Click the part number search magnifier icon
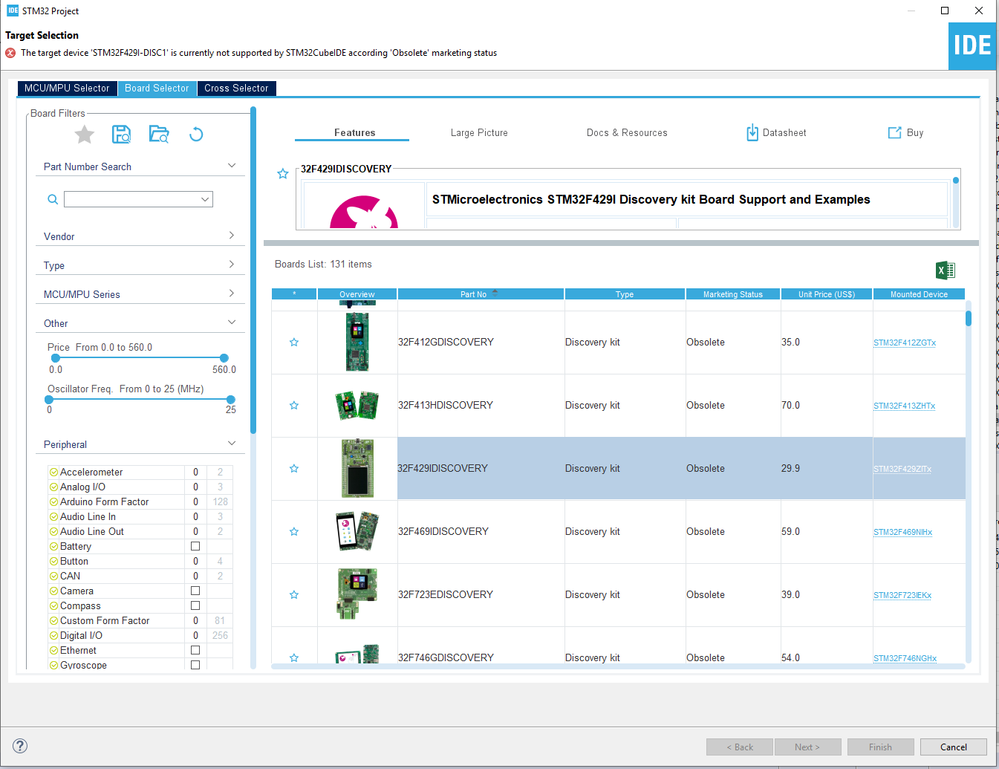The image size is (999, 769). click(x=53, y=199)
